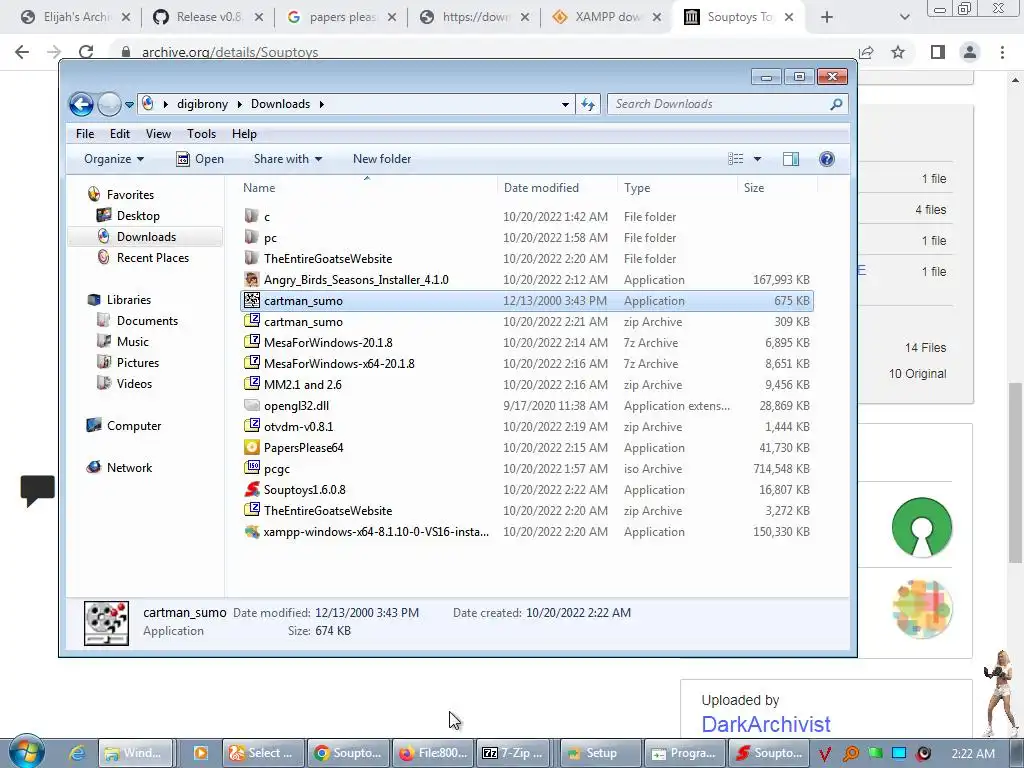Click the change view icon
The height and width of the screenshot is (768, 1024).
click(x=736, y=159)
